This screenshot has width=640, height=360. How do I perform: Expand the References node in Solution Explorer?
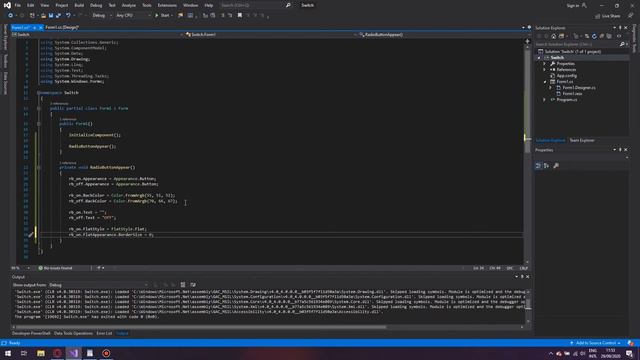pyautogui.click(x=544, y=70)
